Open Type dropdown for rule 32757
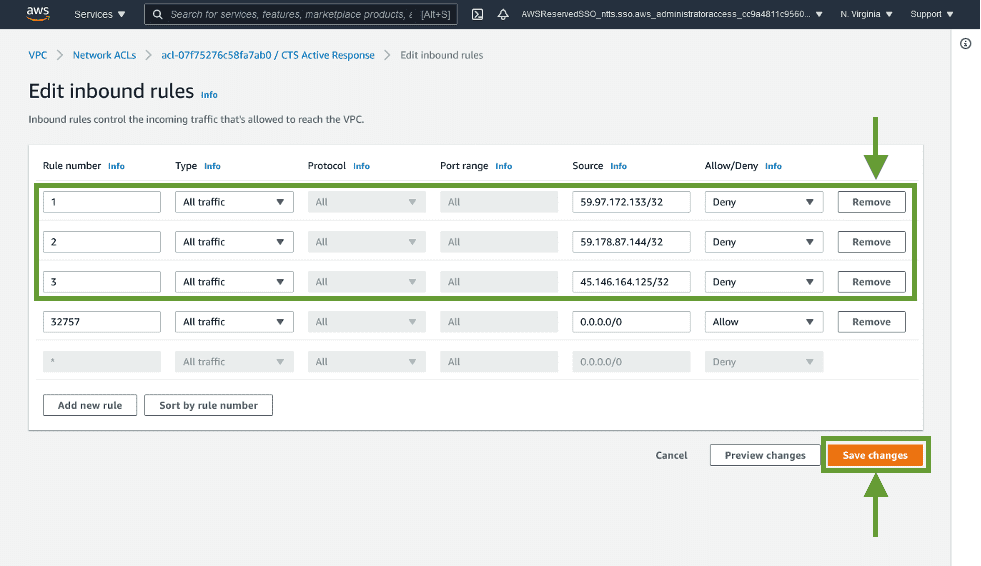This screenshot has height=566, width=981. pos(234,322)
